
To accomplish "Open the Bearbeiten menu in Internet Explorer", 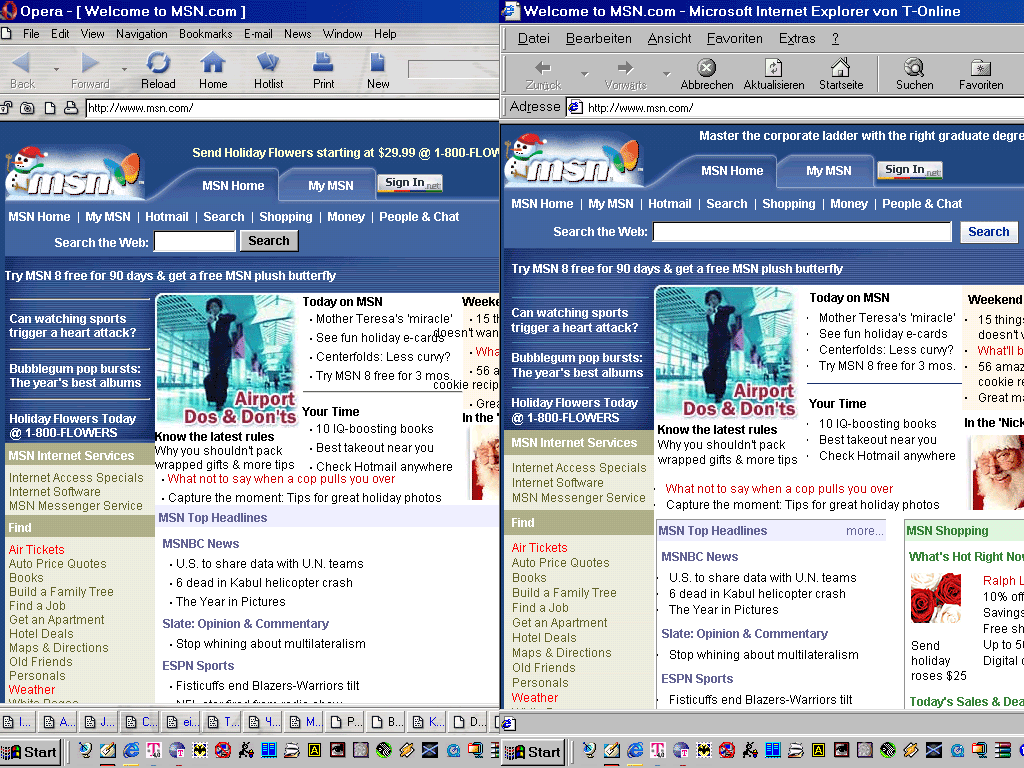I will 598,39.
